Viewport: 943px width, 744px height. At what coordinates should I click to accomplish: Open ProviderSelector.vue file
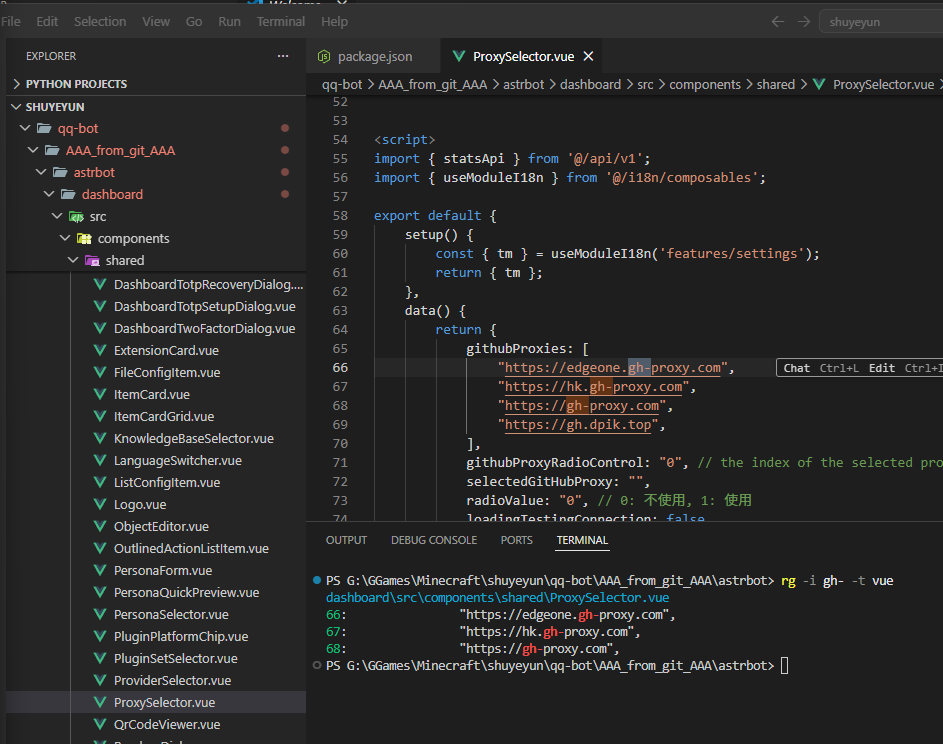[172, 680]
